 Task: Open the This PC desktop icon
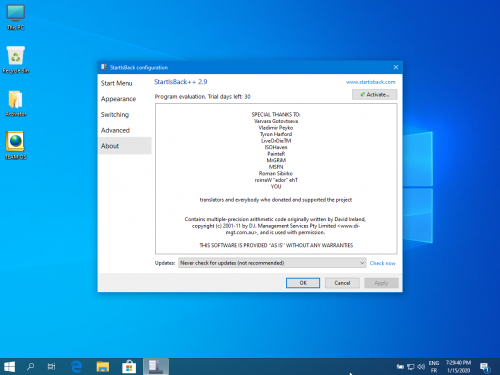pos(15,17)
